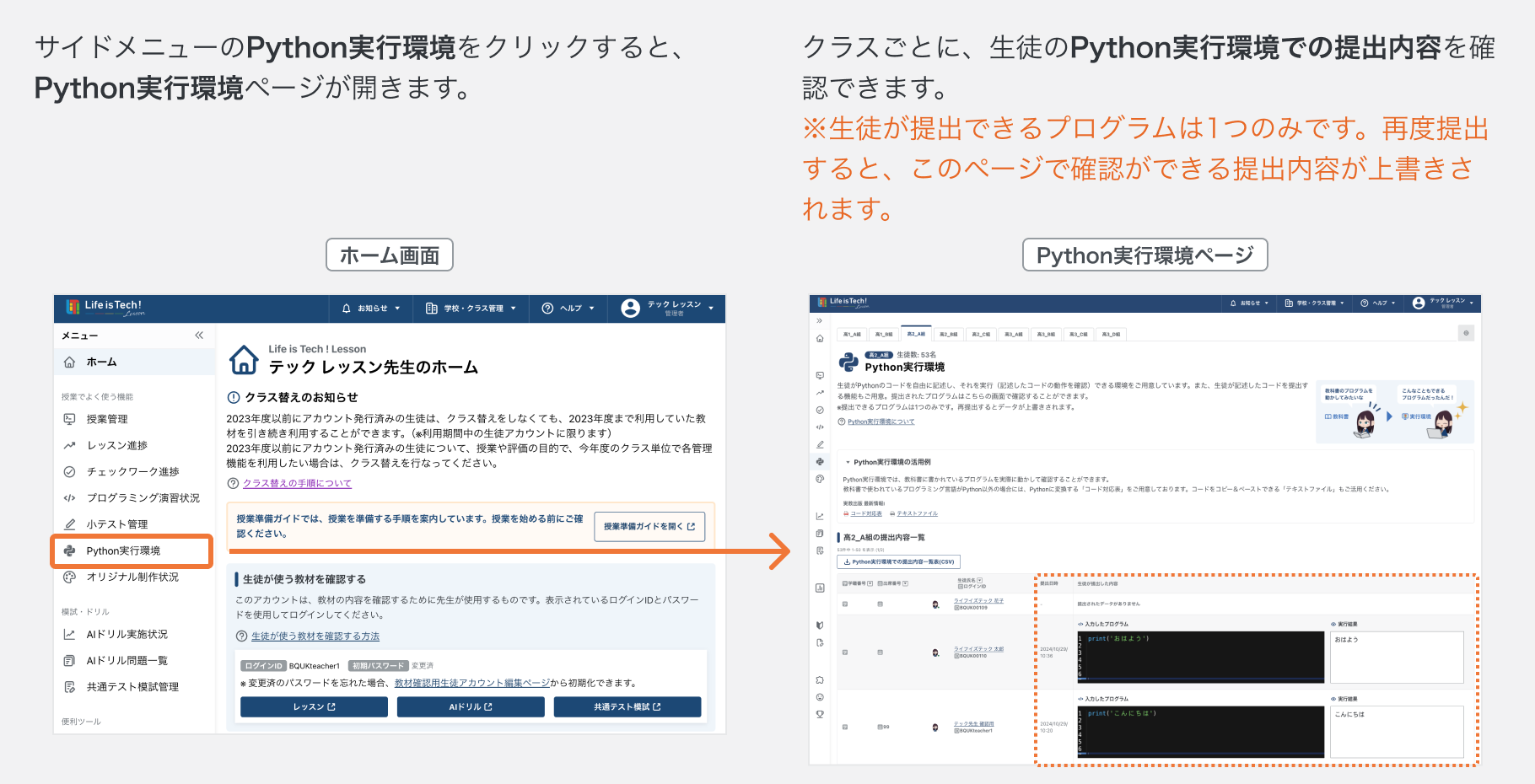Click the レッスン button on the home screen

click(314, 706)
